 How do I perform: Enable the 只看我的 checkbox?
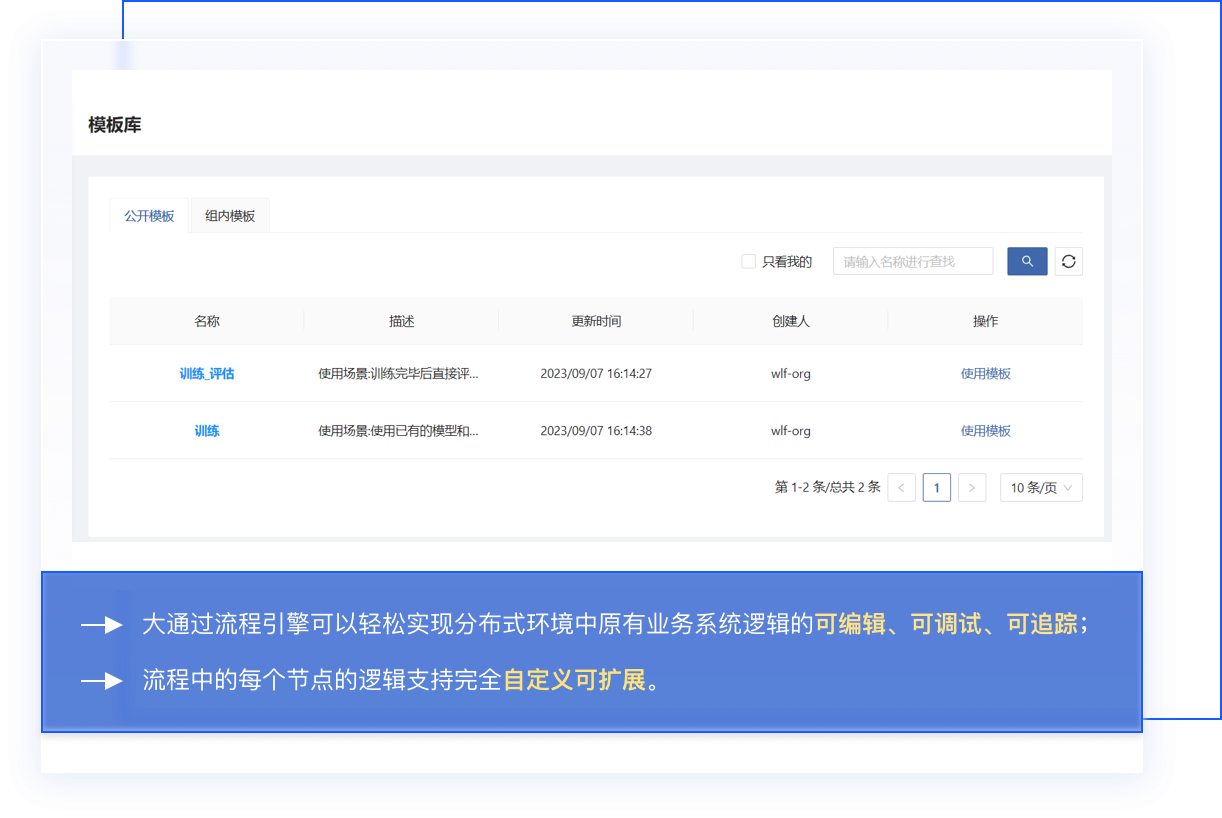coord(748,262)
